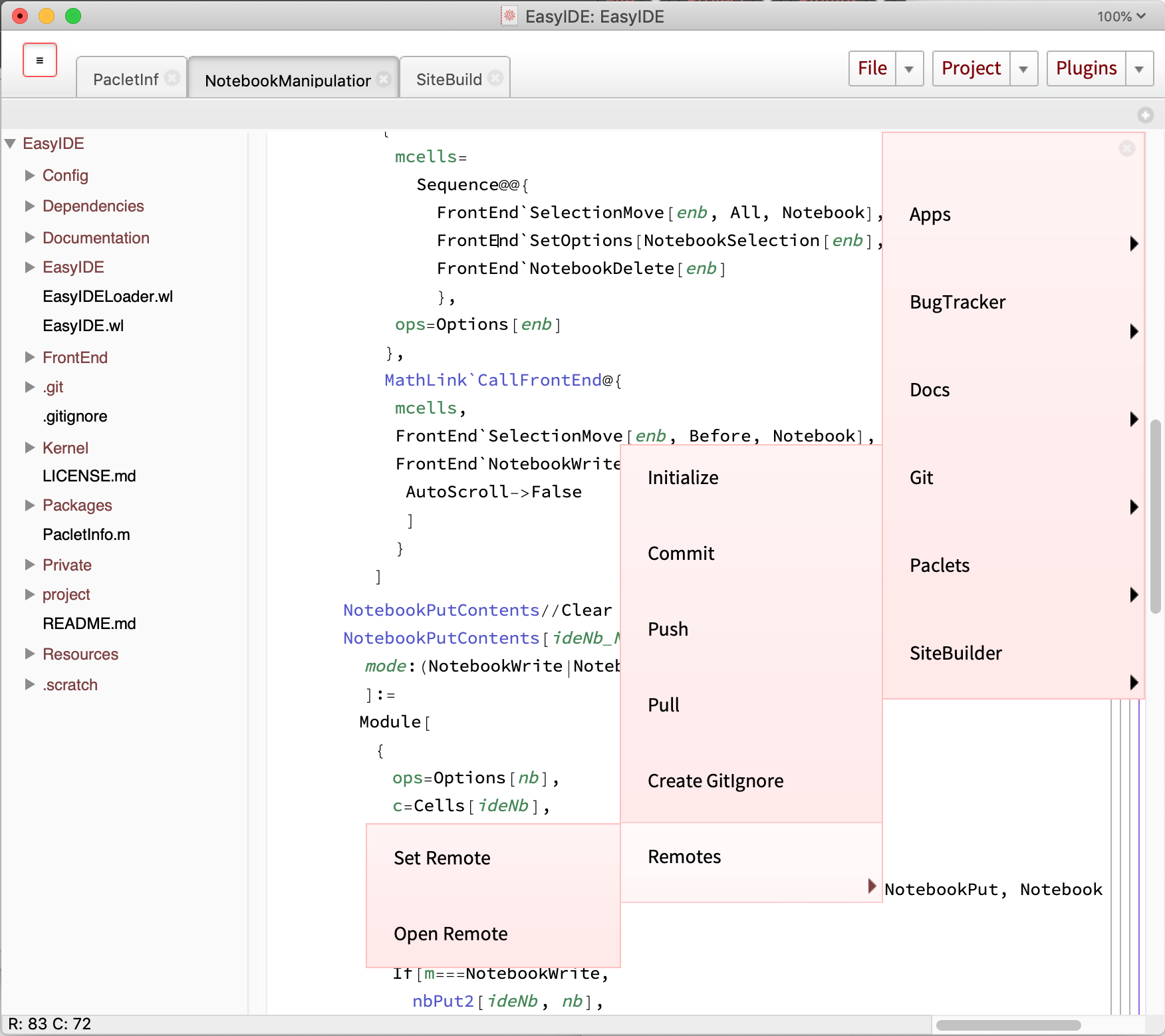Expand the Kernel folder
The image size is (1165, 1036).
[29, 448]
